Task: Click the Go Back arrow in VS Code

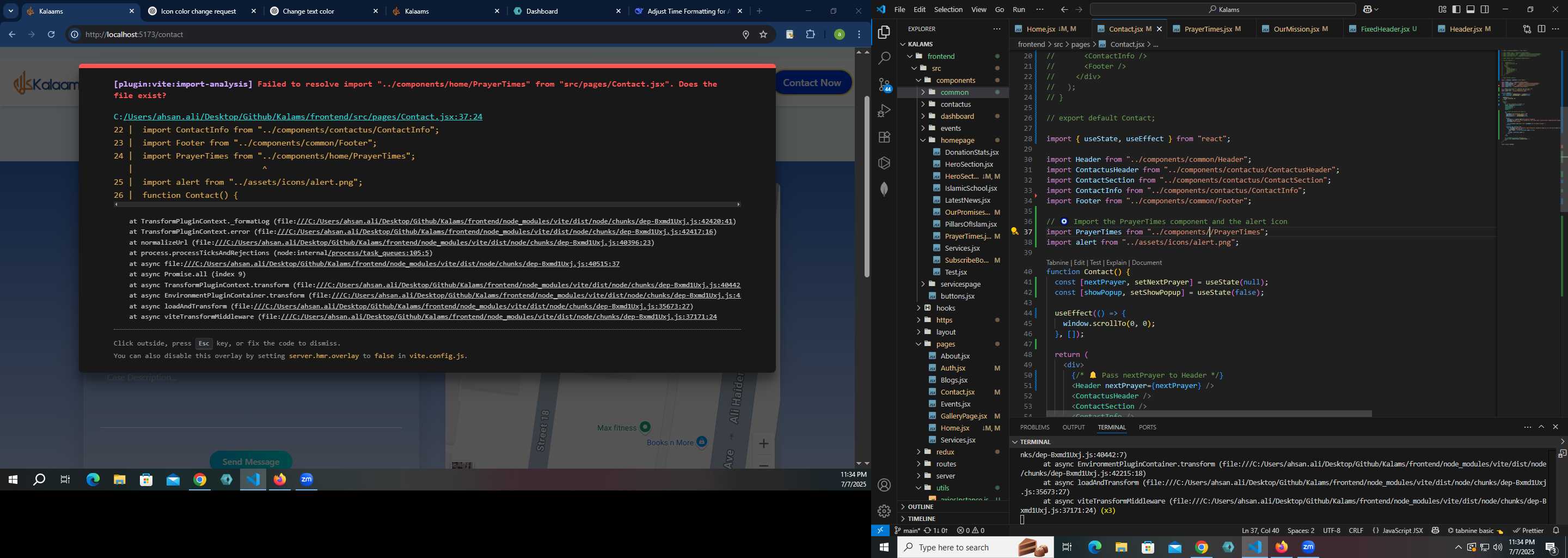Action: pyautogui.click(x=1064, y=10)
